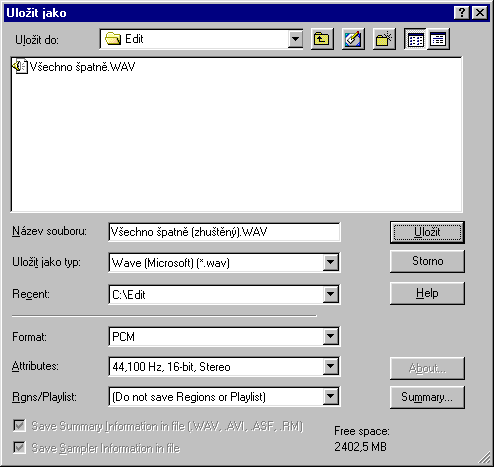Click the Uložit button
This screenshot has height=467, width=494.
pyautogui.click(x=427, y=232)
